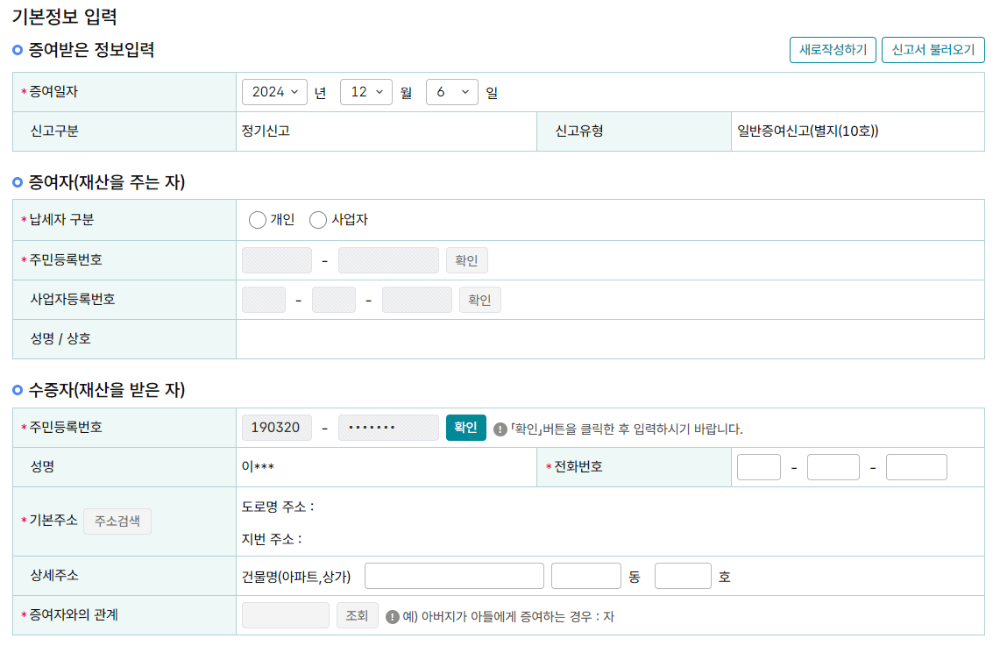This screenshot has width=1000, height=651.
Task: Click the 조회 button for 증여자와의 관계
Action: click(357, 615)
